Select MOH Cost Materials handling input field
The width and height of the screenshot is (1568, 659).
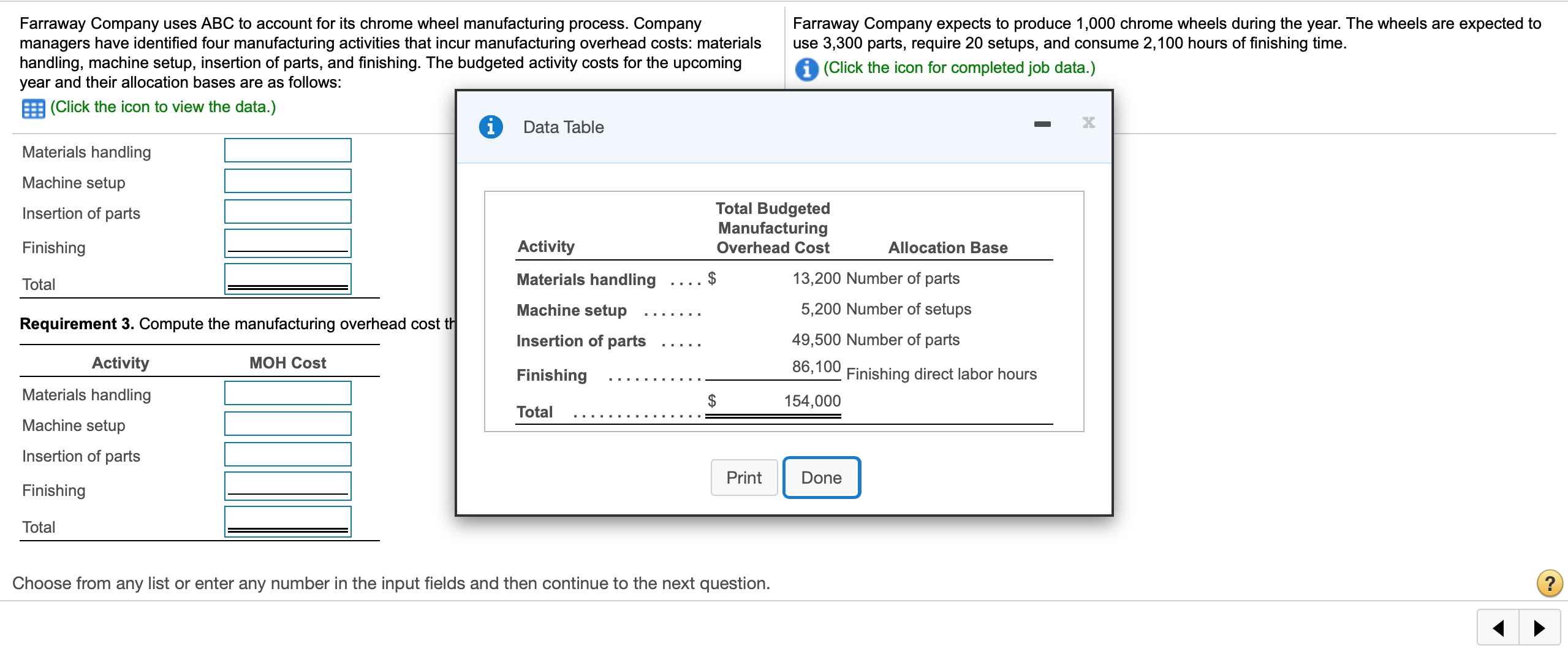288,393
